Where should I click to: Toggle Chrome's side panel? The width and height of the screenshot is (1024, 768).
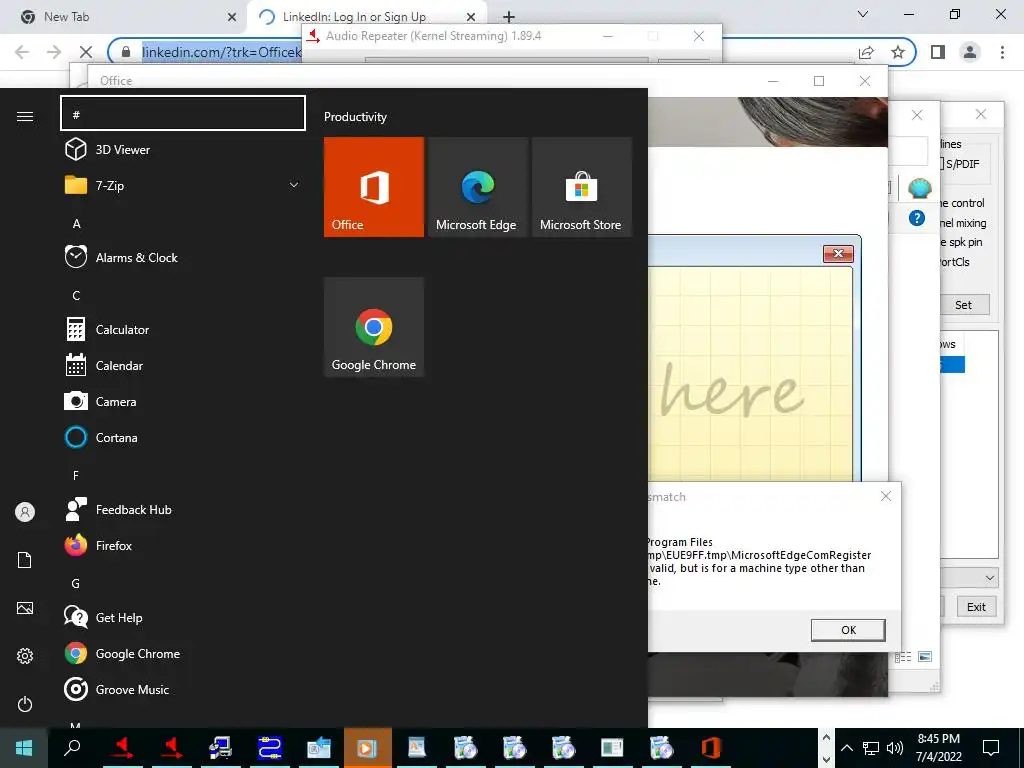pyautogui.click(x=938, y=52)
